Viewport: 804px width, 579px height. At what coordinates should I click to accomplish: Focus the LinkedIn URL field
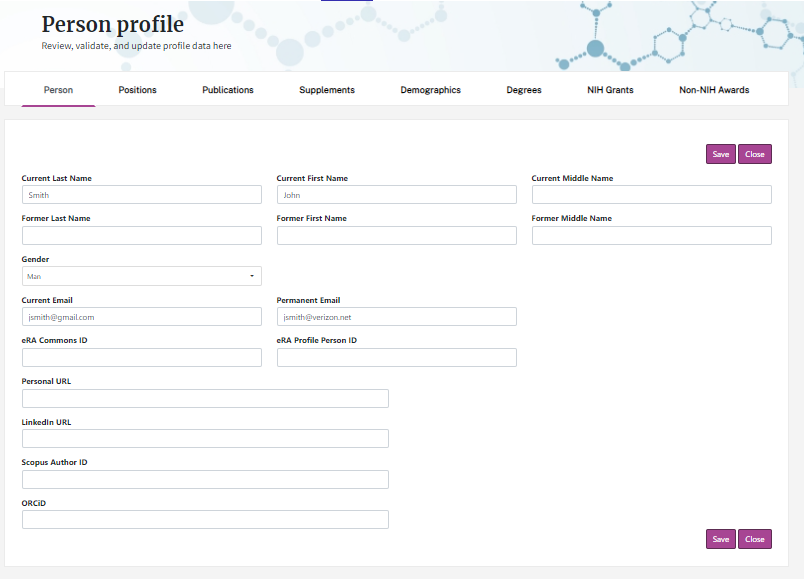pos(205,438)
